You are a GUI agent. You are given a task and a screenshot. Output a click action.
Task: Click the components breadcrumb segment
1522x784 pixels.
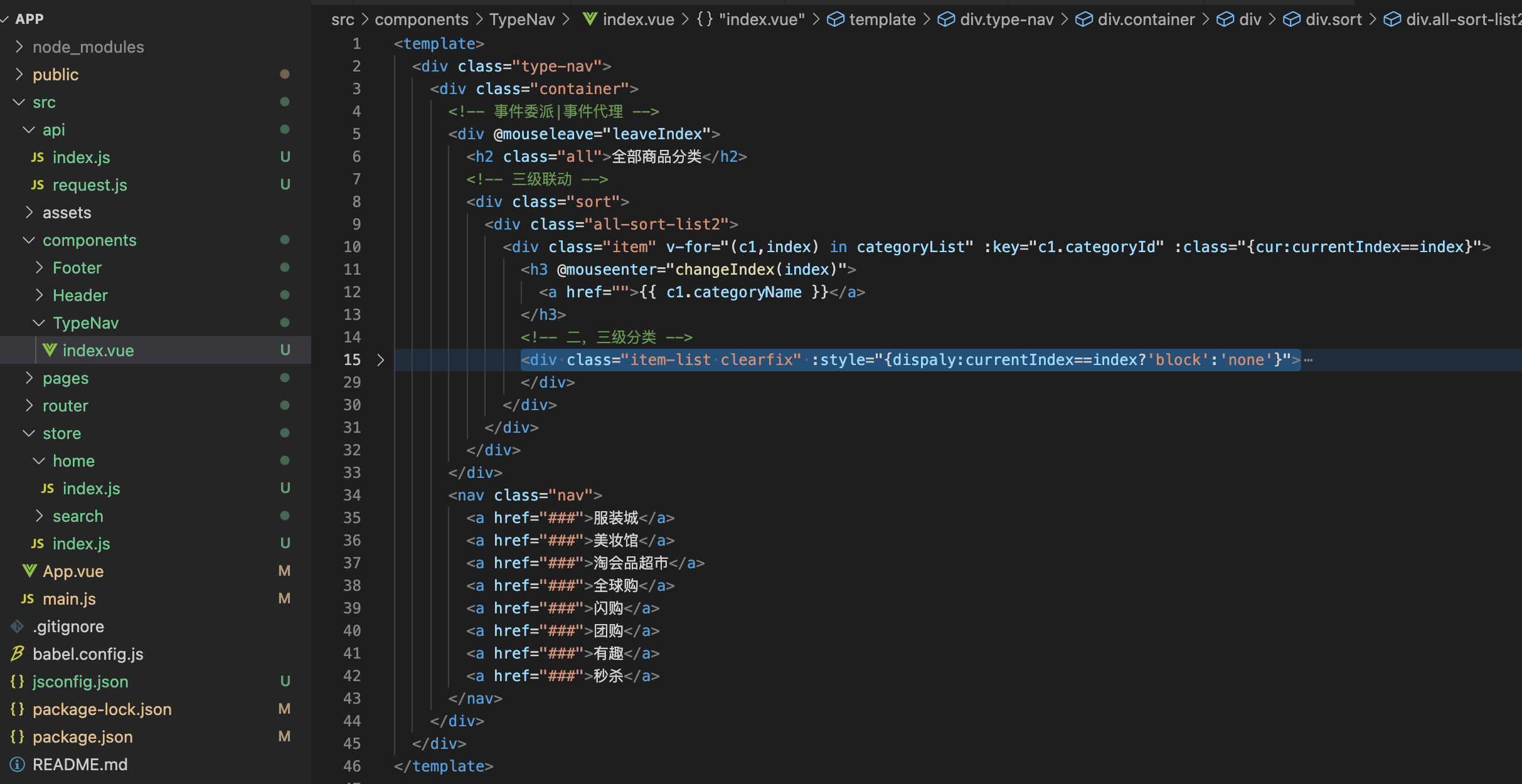pos(421,19)
